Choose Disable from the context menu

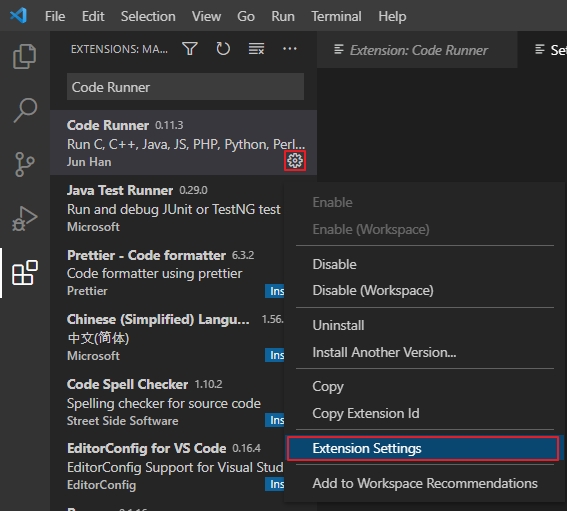(x=425, y=264)
